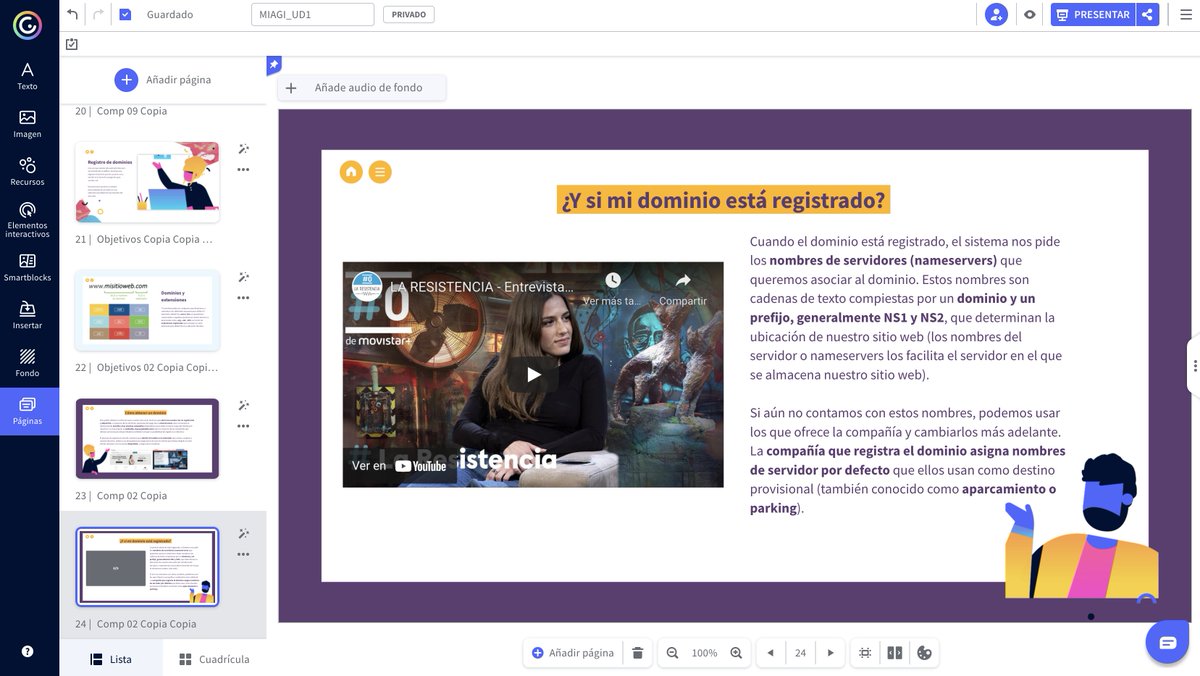Select the Fondo sidebar icon
This screenshot has height=676, width=1200.
click(27, 360)
